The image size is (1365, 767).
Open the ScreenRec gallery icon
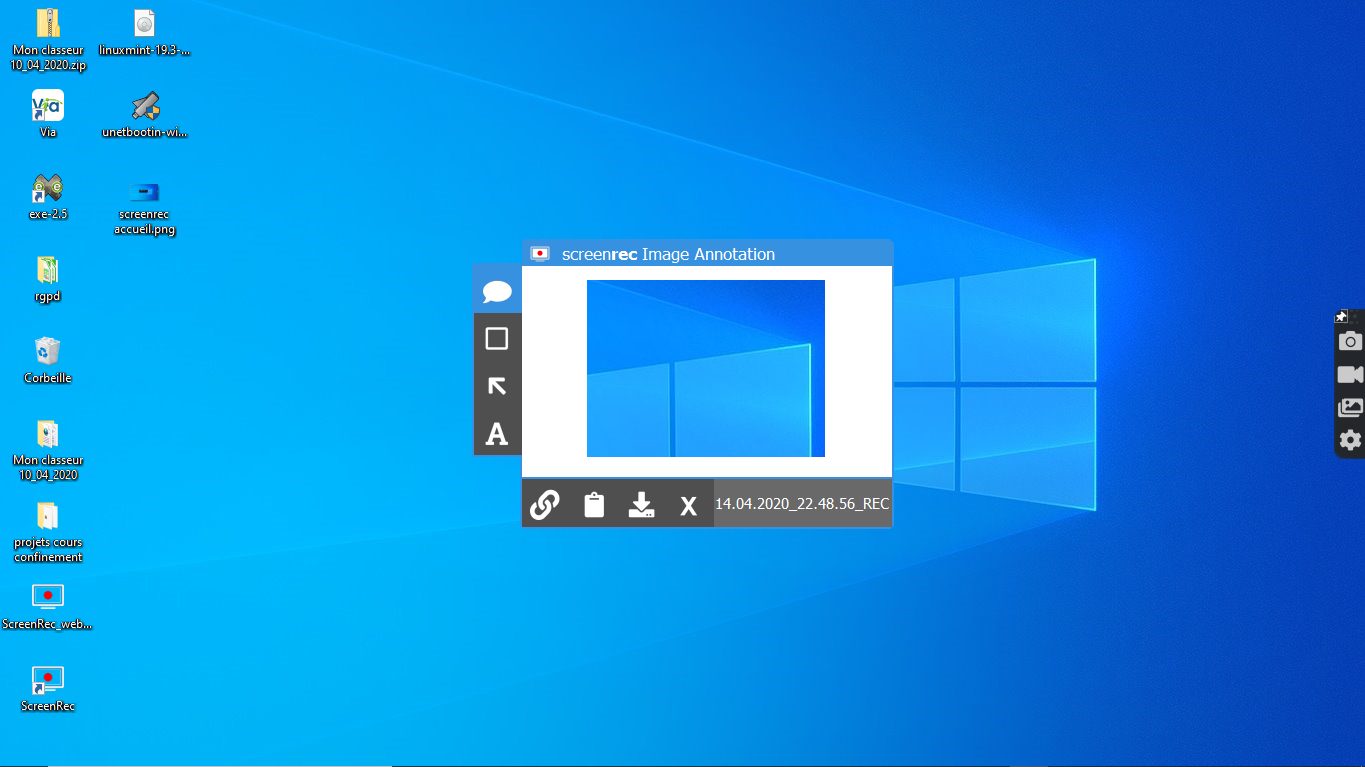1350,407
